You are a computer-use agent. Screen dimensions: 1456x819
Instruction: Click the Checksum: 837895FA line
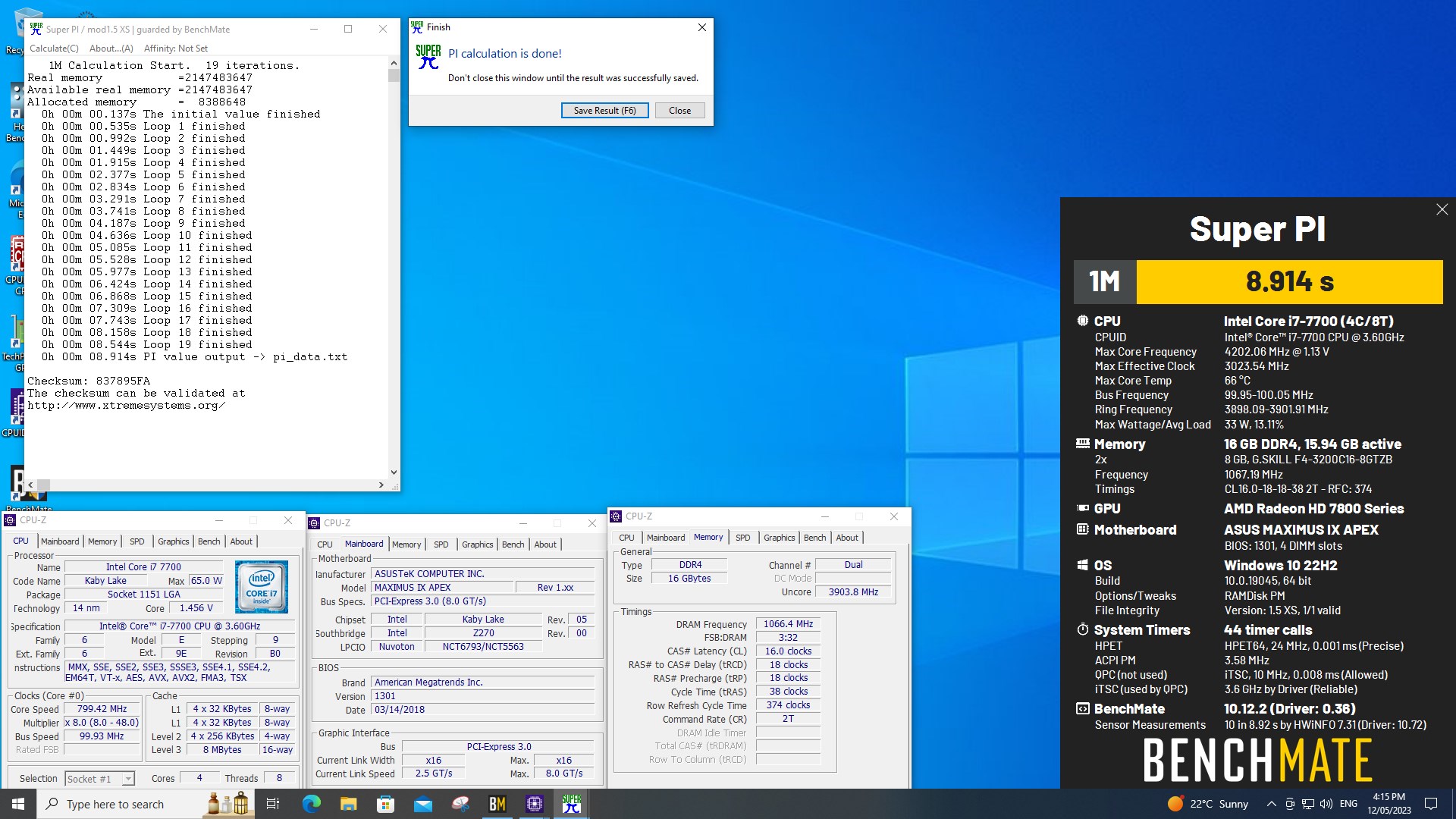tap(89, 381)
